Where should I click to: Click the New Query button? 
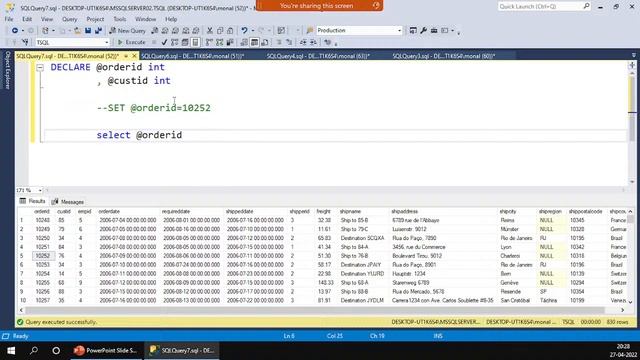click(128, 31)
